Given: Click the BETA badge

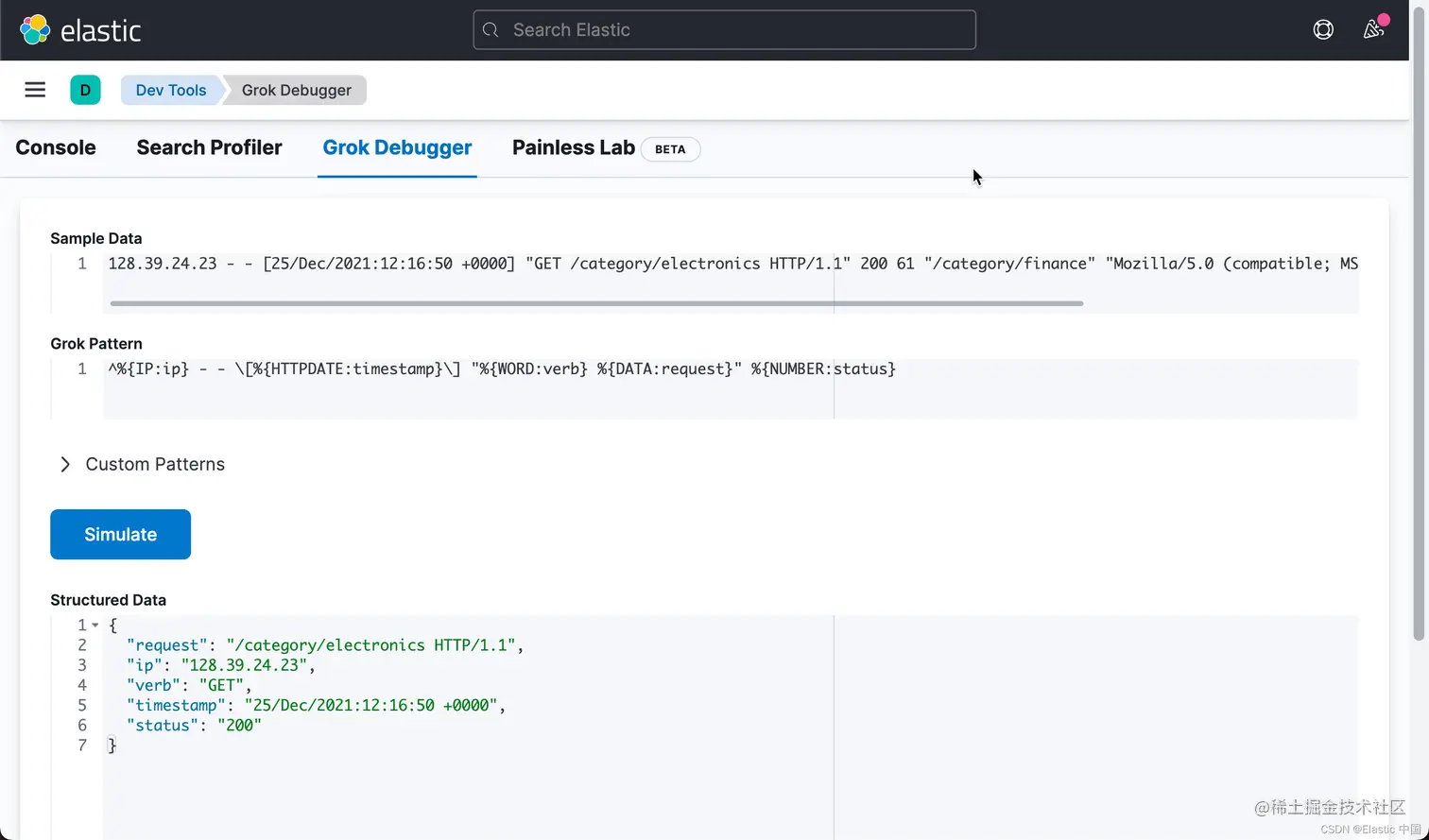Looking at the screenshot, I should [x=670, y=149].
